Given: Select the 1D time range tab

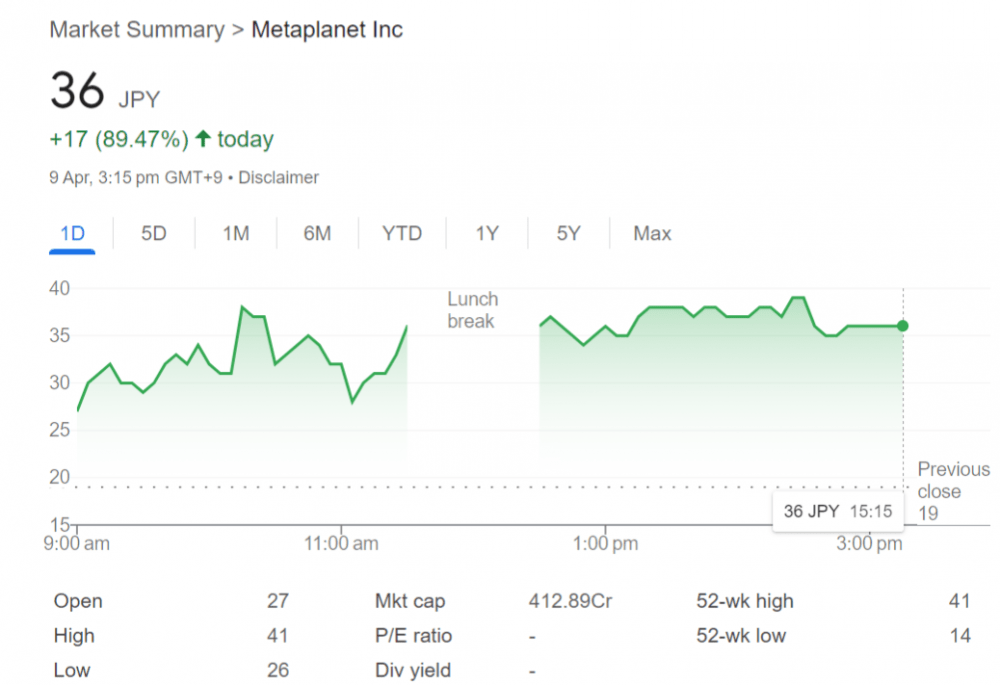Looking at the screenshot, I should pos(72,233).
